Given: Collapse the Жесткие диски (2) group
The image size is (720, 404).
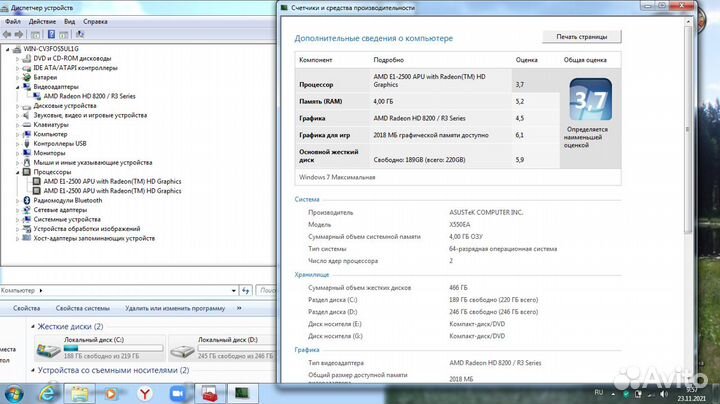Looking at the screenshot, I should coord(33,326).
